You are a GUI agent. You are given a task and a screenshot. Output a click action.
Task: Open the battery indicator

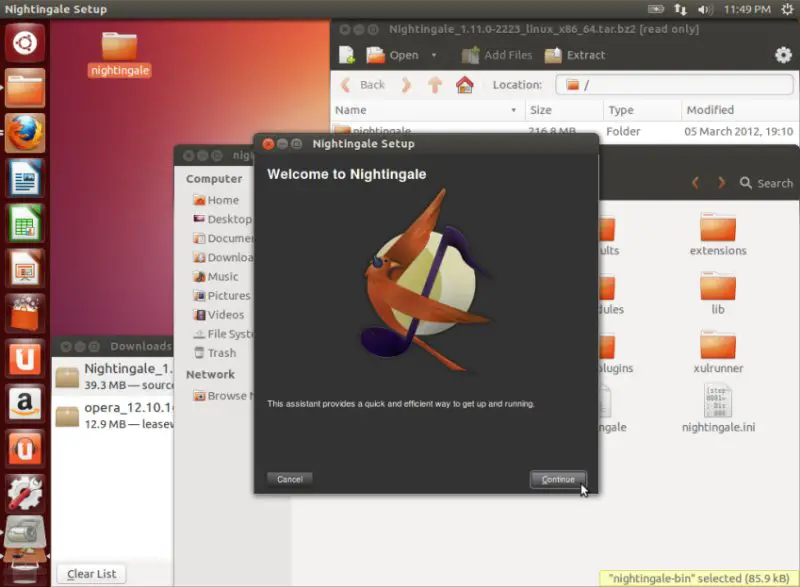click(x=656, y=9)
